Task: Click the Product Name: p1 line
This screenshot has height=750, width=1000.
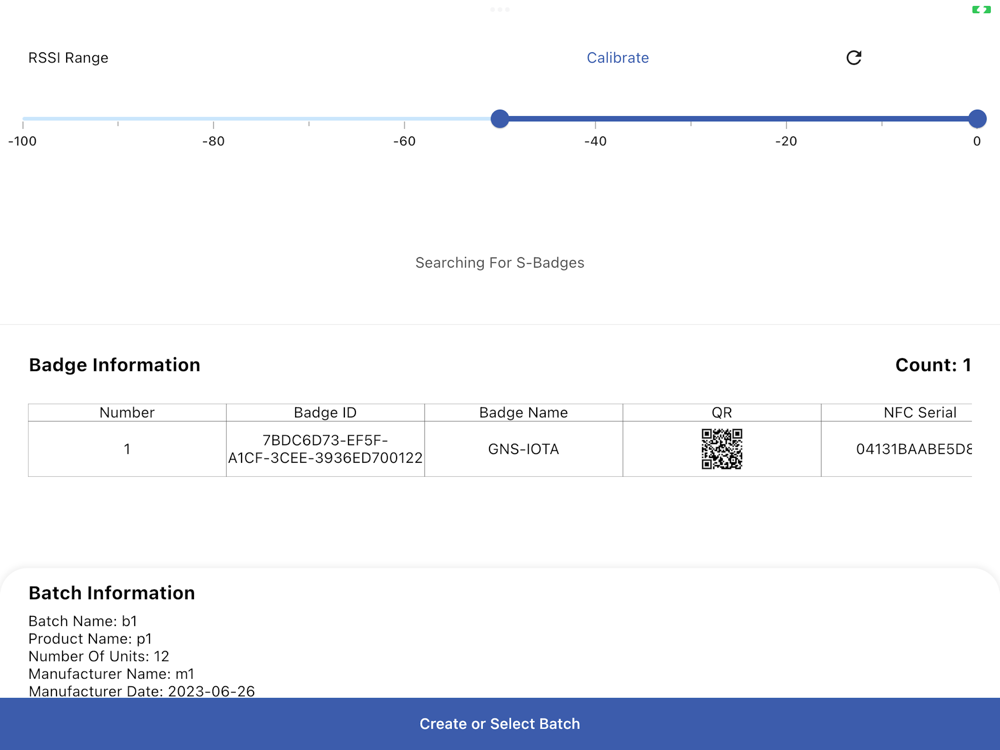Action: click(x=90, y=639)
